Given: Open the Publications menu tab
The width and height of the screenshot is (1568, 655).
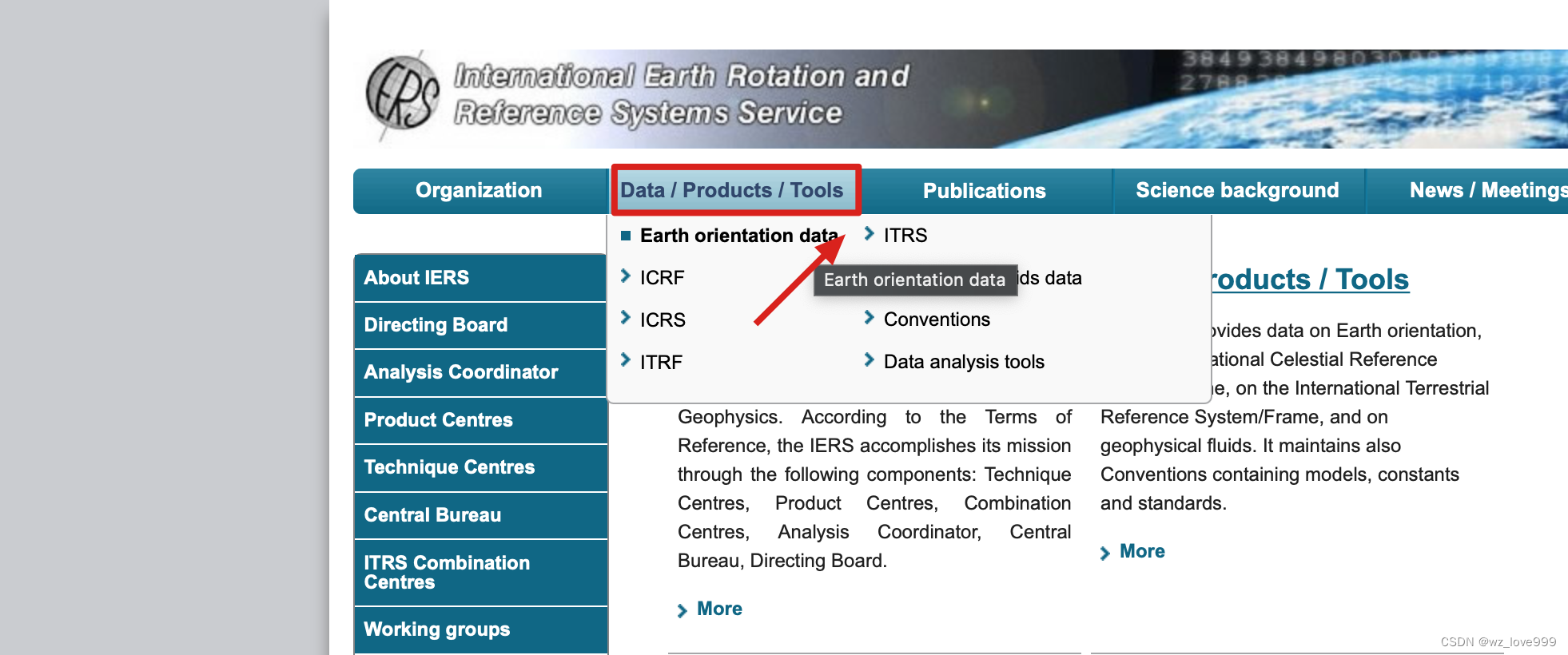Looking at the screenshot, I should [985, 190].
